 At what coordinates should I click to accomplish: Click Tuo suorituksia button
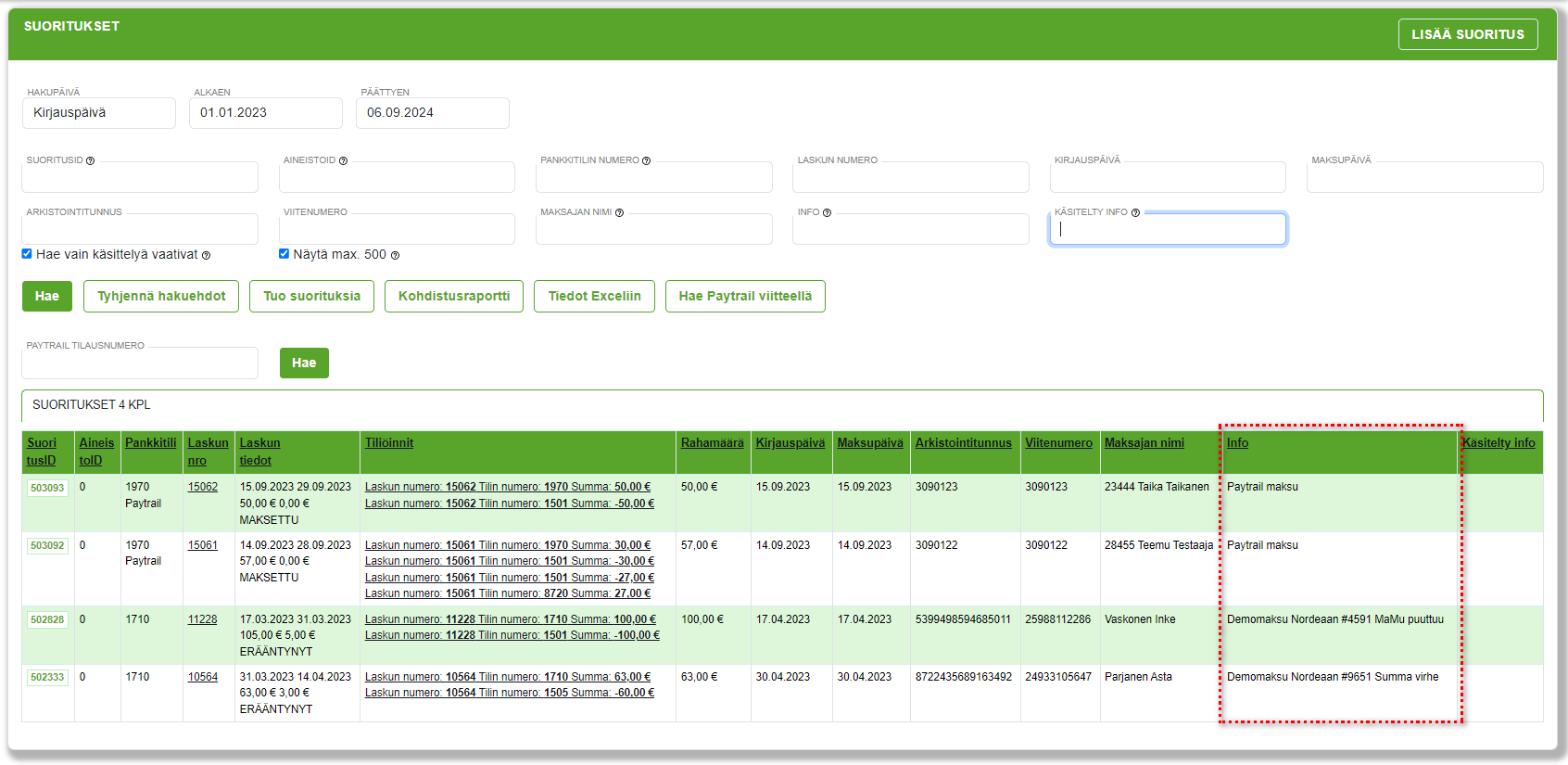[311, 297]
